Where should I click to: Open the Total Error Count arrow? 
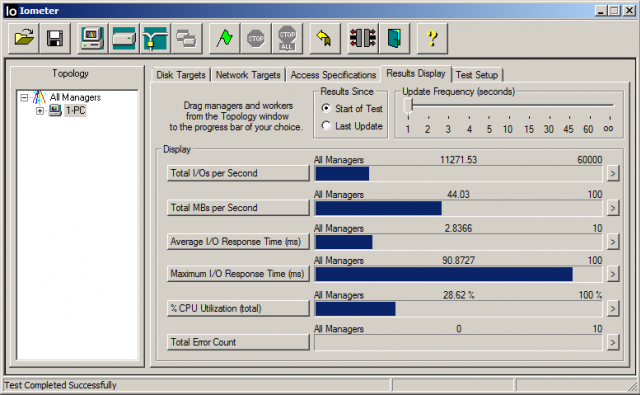(613, 343)
